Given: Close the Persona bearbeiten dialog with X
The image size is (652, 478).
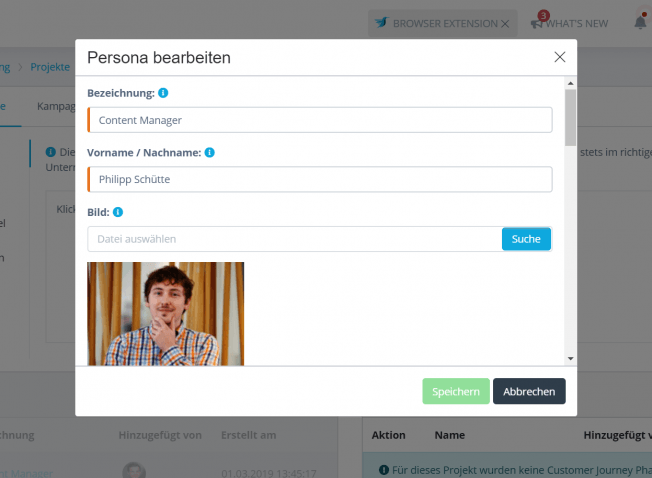Looking at the screenshot, I should click(x=560, y=57).
